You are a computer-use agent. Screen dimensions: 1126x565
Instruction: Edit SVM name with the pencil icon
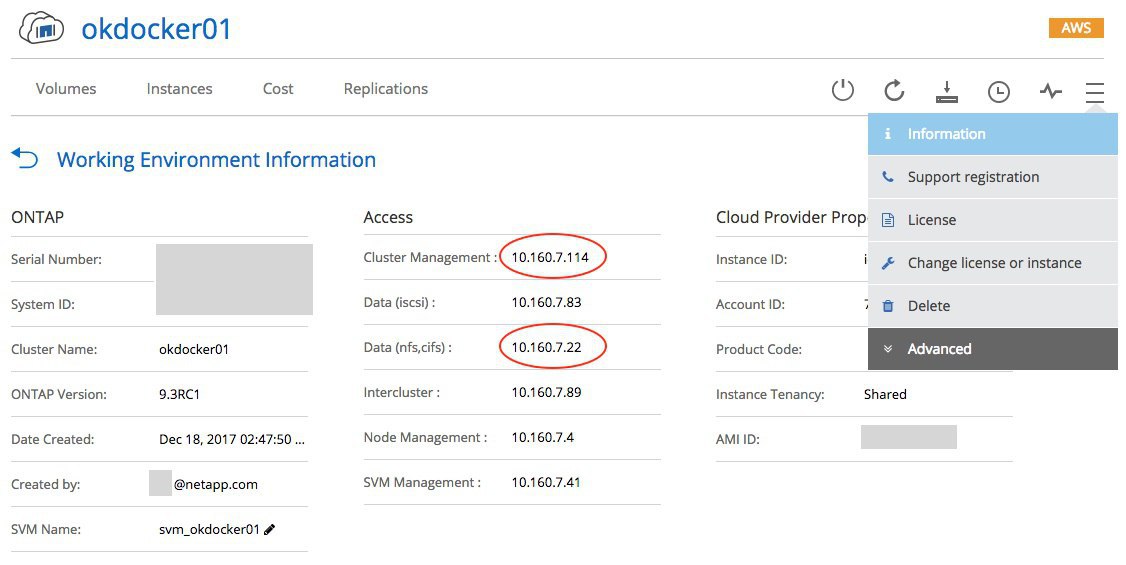click(x=270, y=530)
